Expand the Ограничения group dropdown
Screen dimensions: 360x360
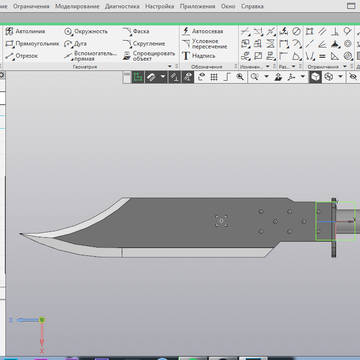[x=344, y=66]
